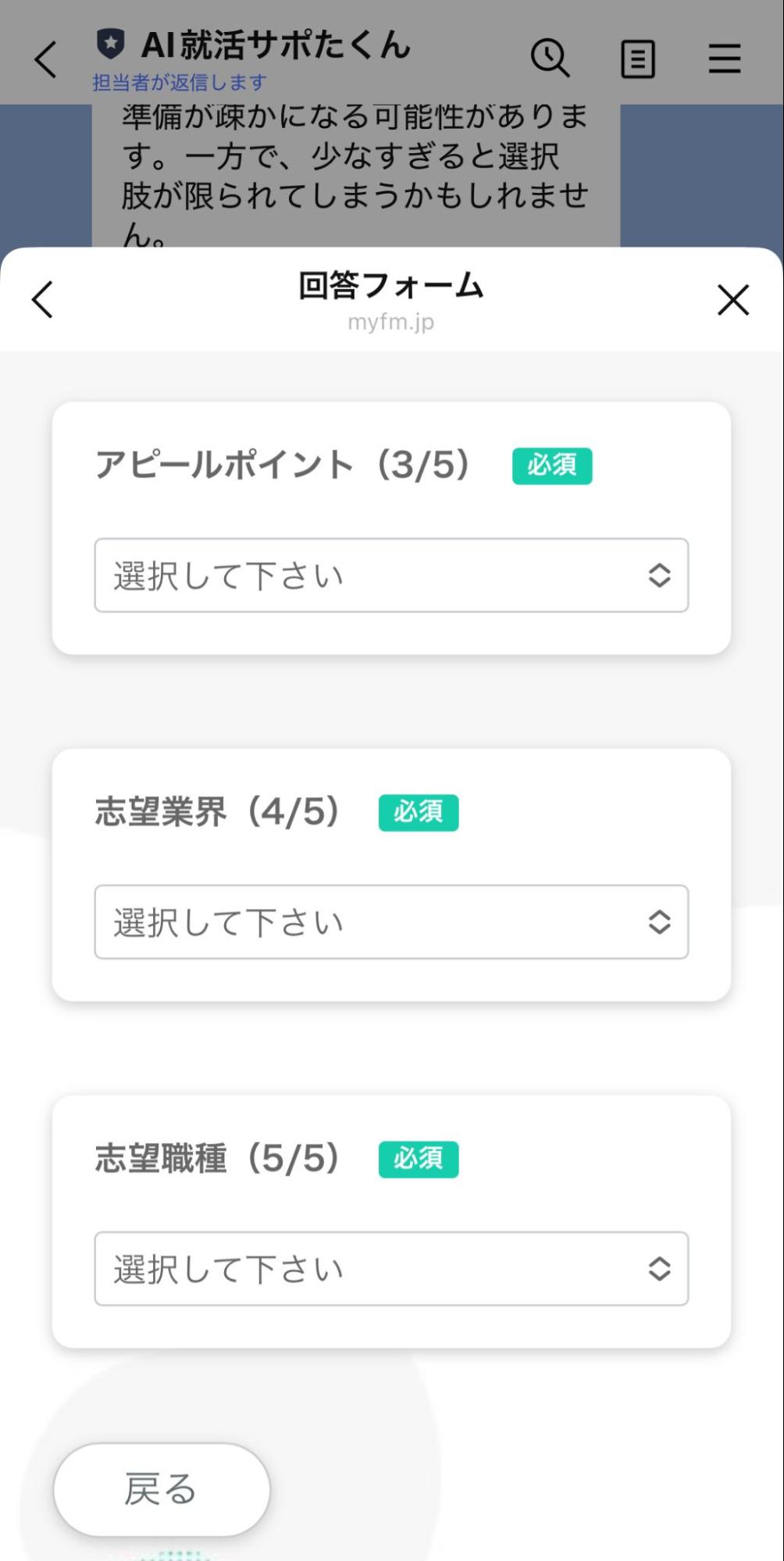Tap the shield badge beside the chat name
The width and height of the screenshot is (784, 1561).
click(111, 45)
